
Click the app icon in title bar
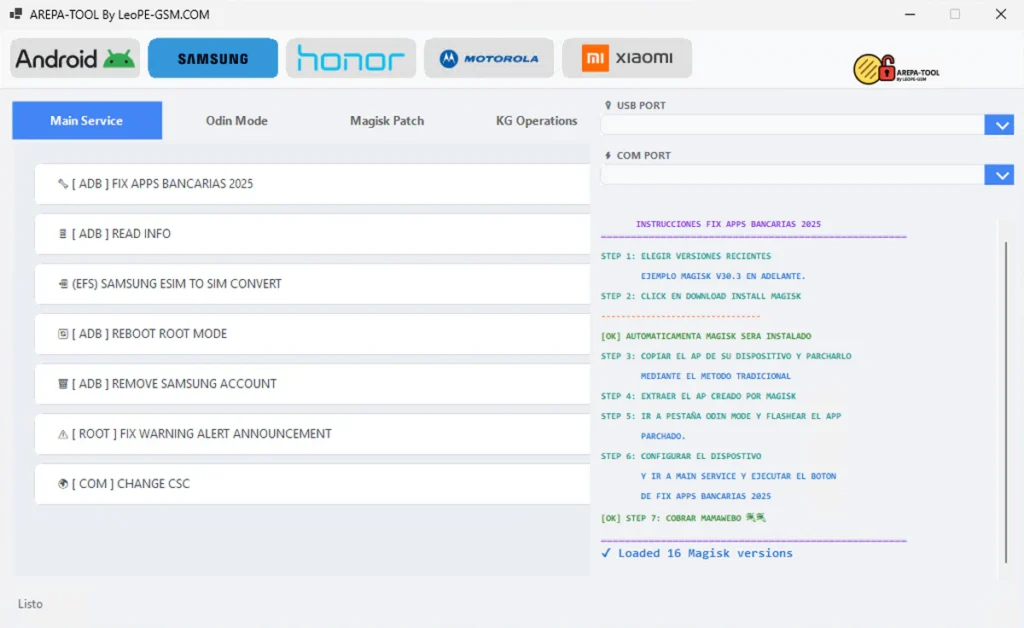click(x=15, y=15)
